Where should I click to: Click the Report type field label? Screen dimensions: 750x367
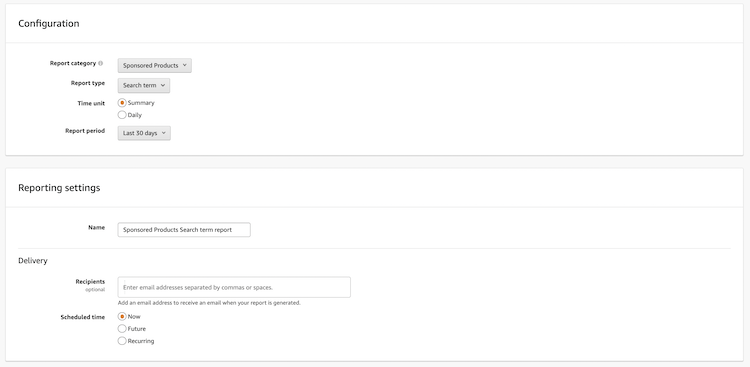coord(88,83)
